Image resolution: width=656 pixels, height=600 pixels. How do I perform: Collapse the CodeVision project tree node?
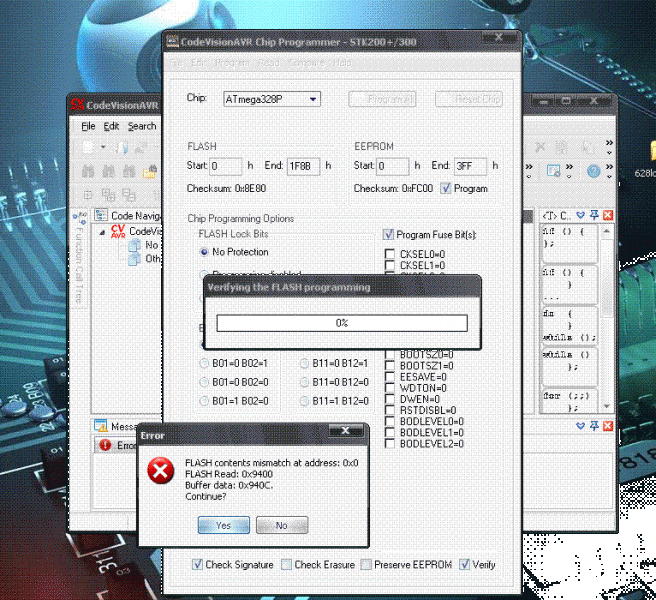(102, 232)
